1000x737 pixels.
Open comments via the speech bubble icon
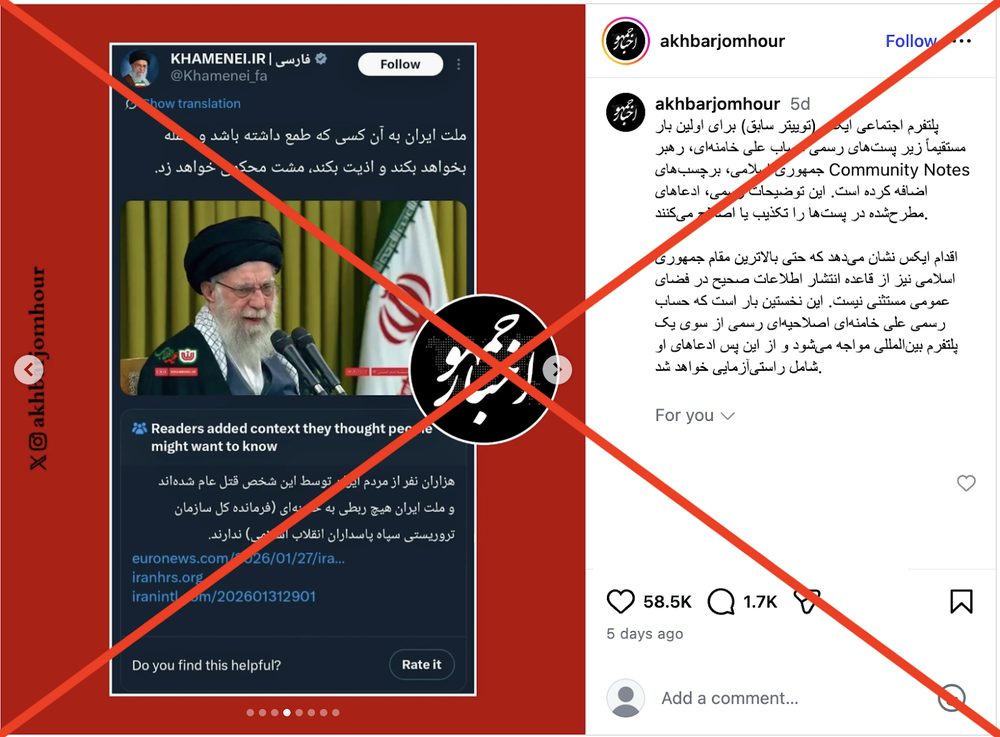(721, 601)
